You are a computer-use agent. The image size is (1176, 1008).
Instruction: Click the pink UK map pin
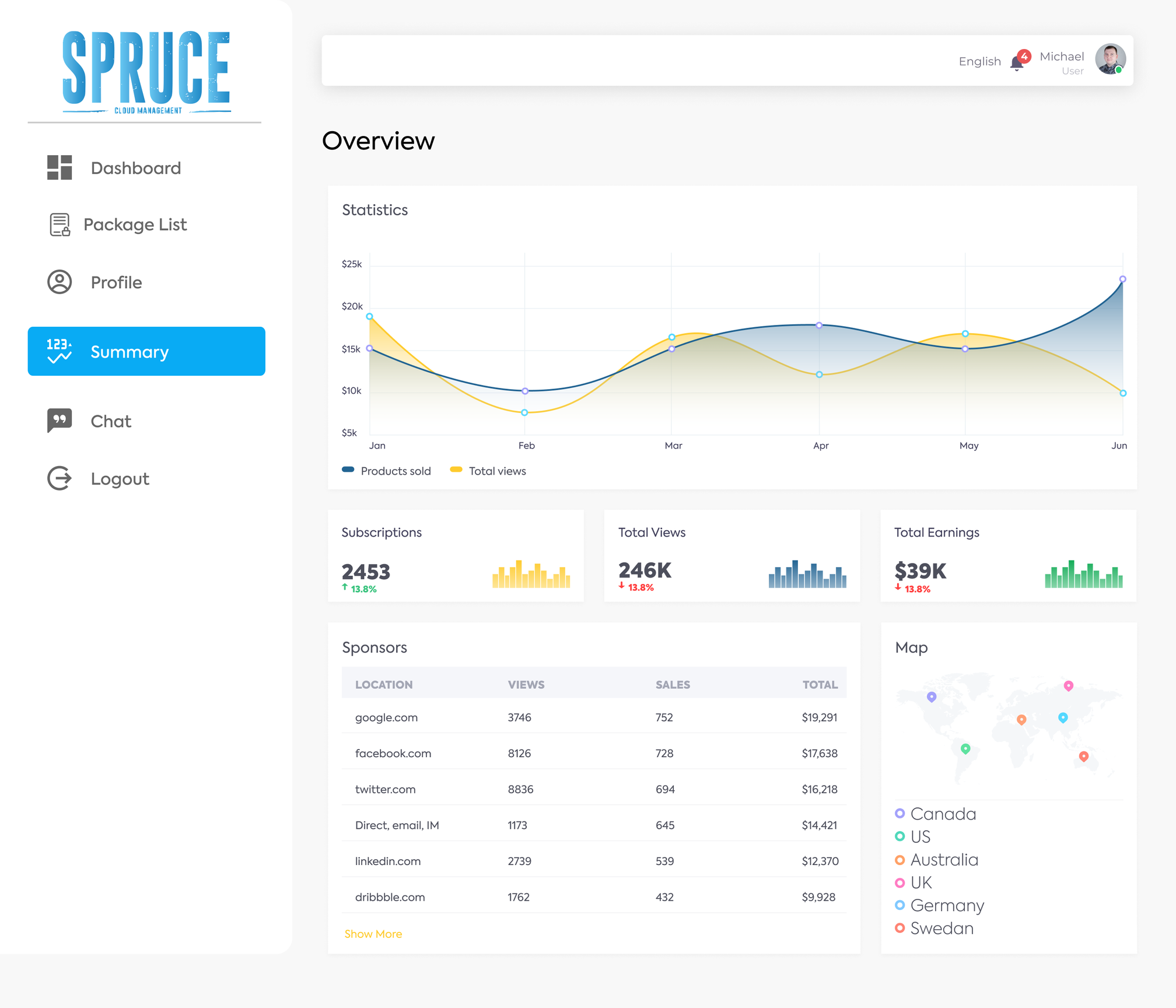(x=1068, y=685)
